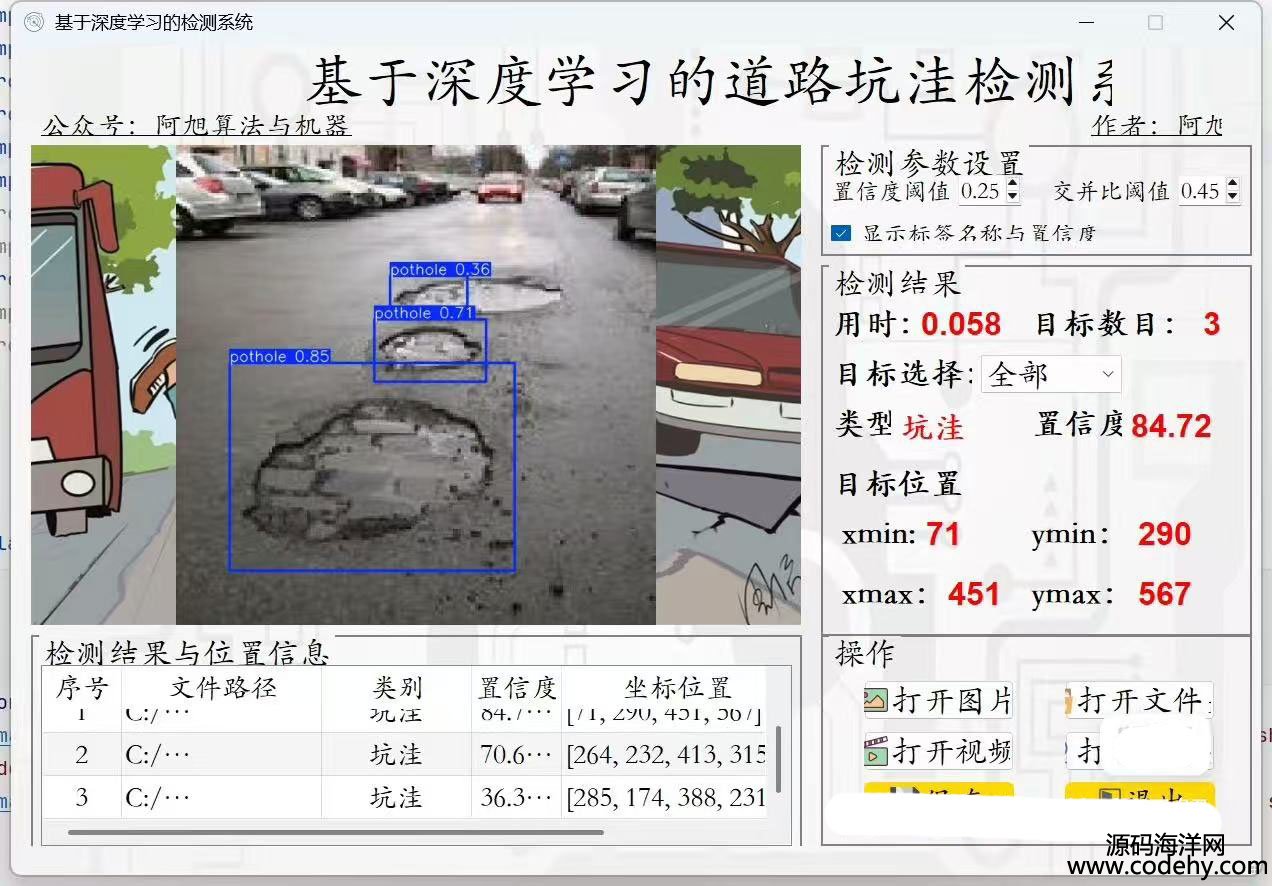This screenshot has width=1272, height=886.
Task: Decrease 置信度阈值 with down arrow
Action: tap(1013, 196)
